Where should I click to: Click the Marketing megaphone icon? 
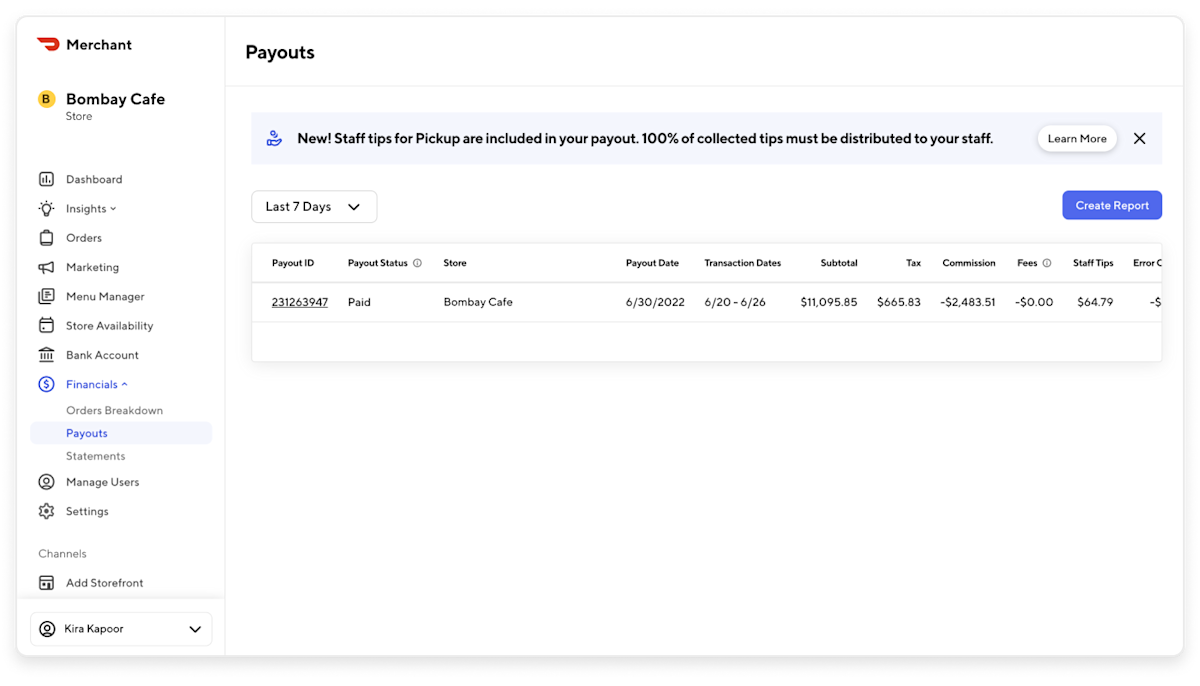[x=46, y=267]
